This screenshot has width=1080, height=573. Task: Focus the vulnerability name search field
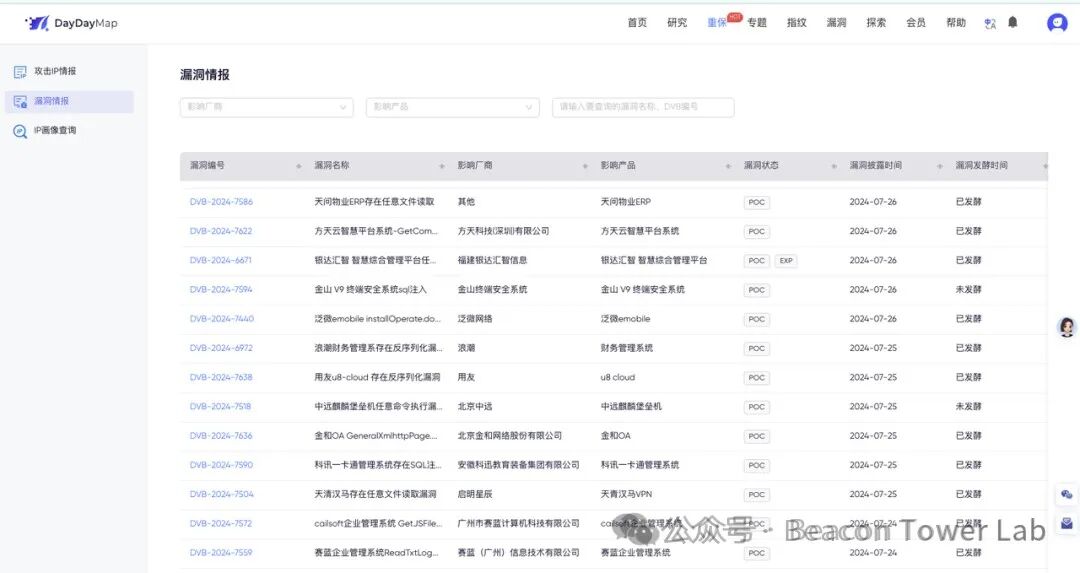click(x=643, y=107)
